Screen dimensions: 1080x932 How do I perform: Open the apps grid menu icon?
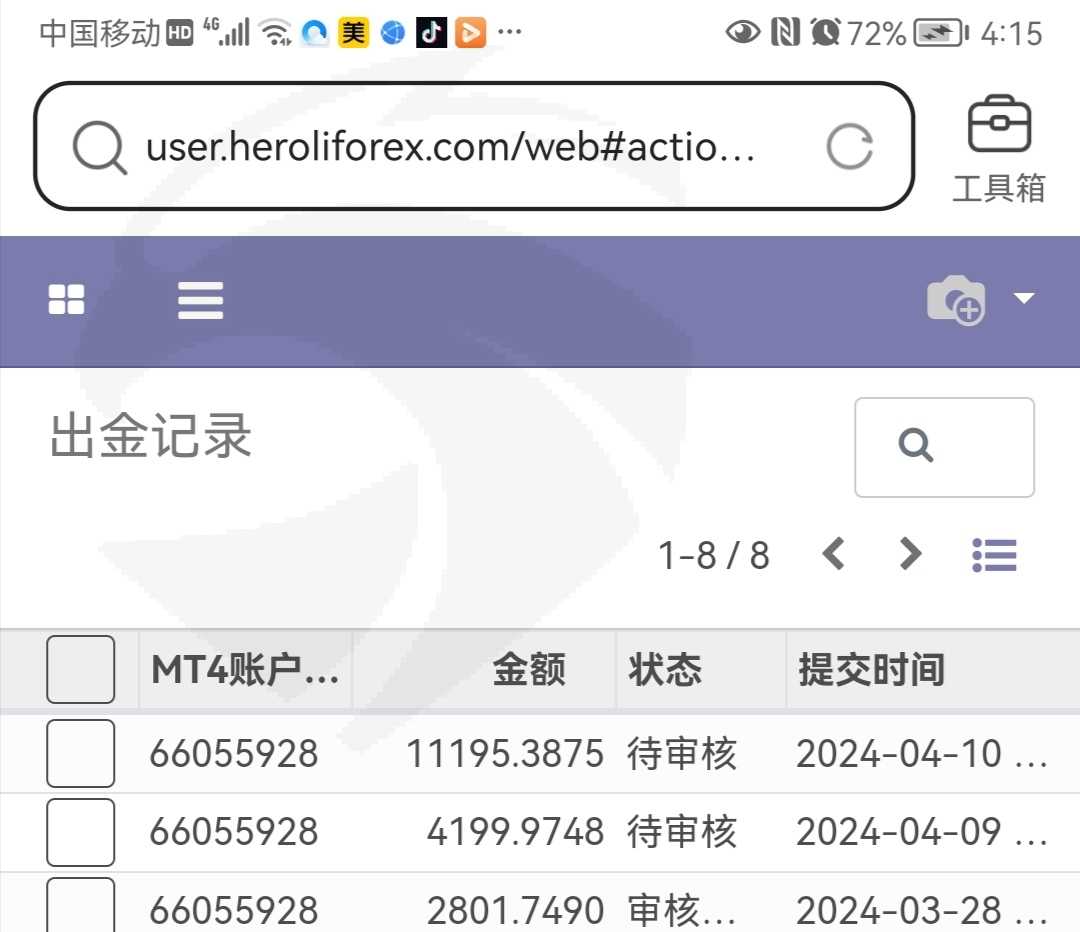(x=66, y=300)
